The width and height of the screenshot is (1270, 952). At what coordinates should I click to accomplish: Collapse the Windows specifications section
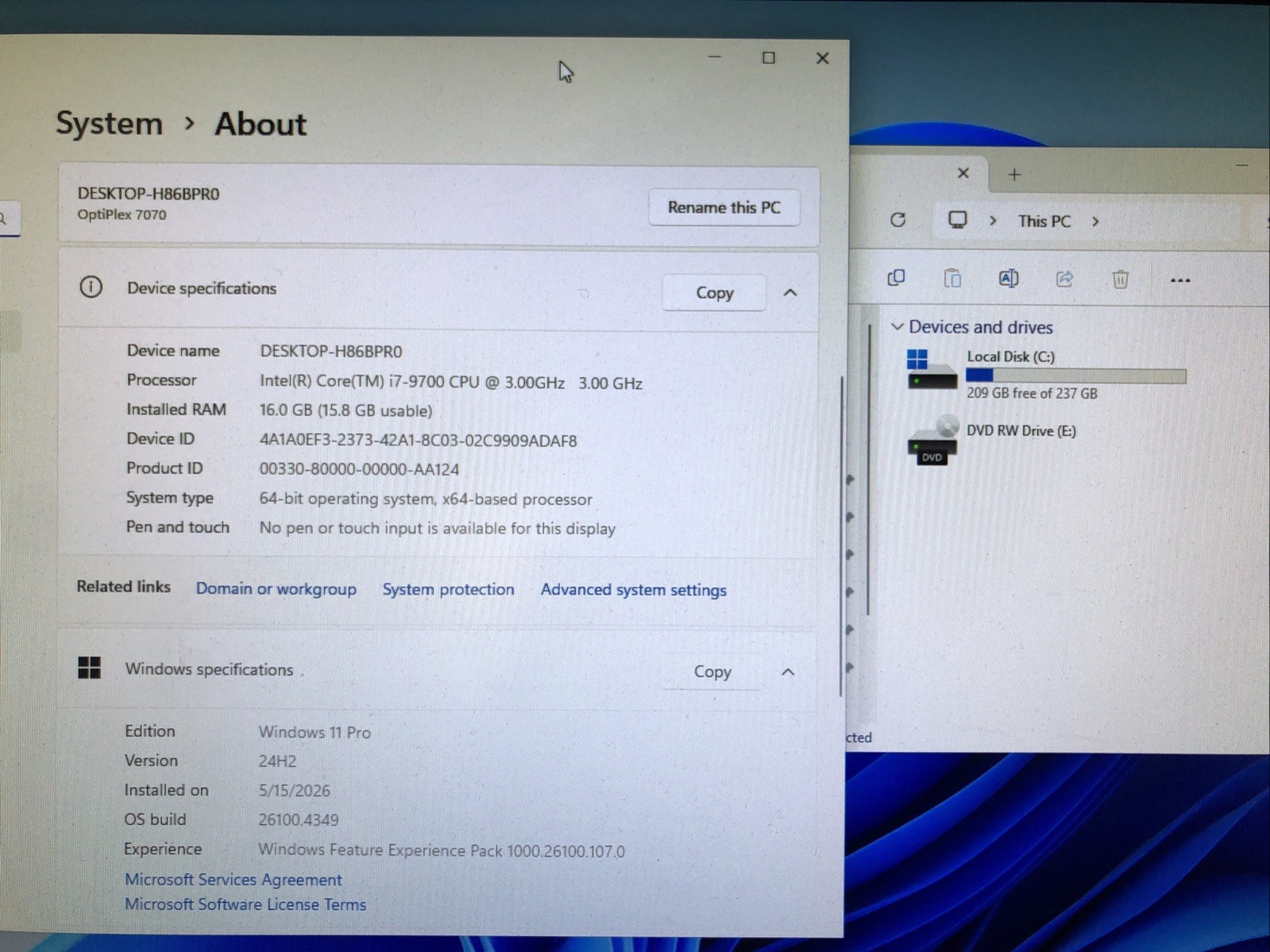[x=788, y=673]
